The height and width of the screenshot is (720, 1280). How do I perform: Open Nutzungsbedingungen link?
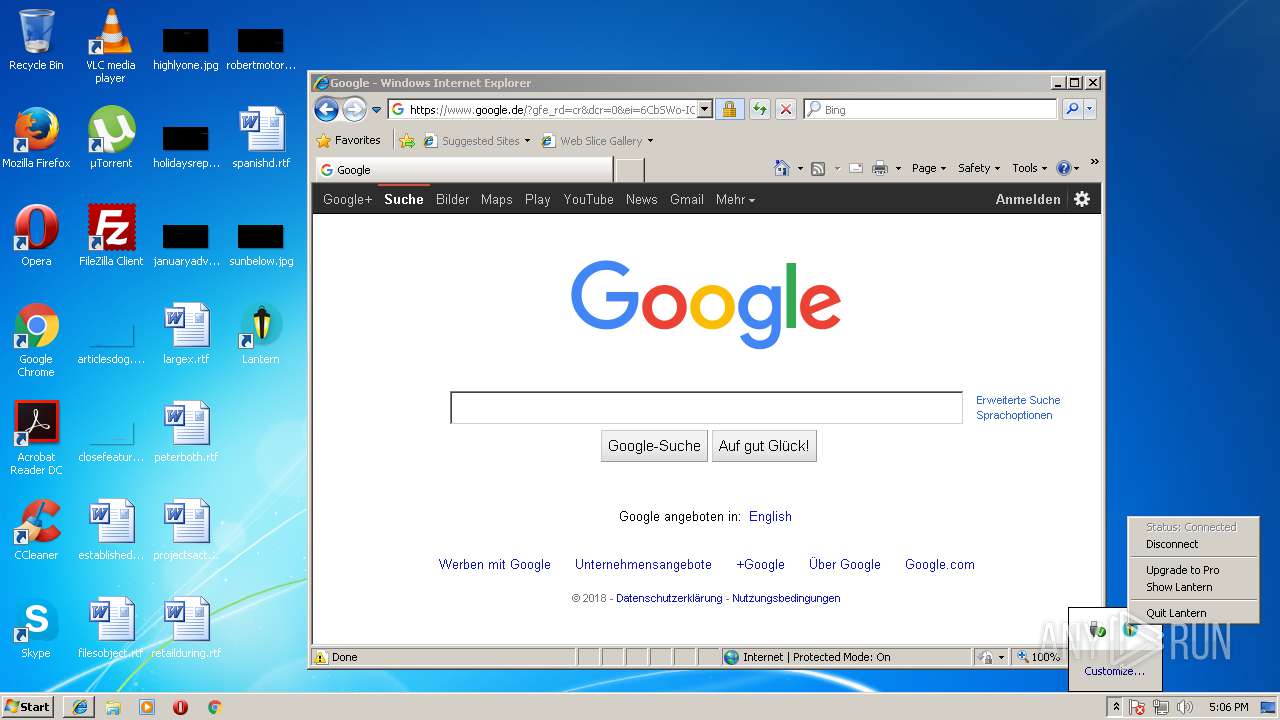pyautogui.click(x=786, y=598)
